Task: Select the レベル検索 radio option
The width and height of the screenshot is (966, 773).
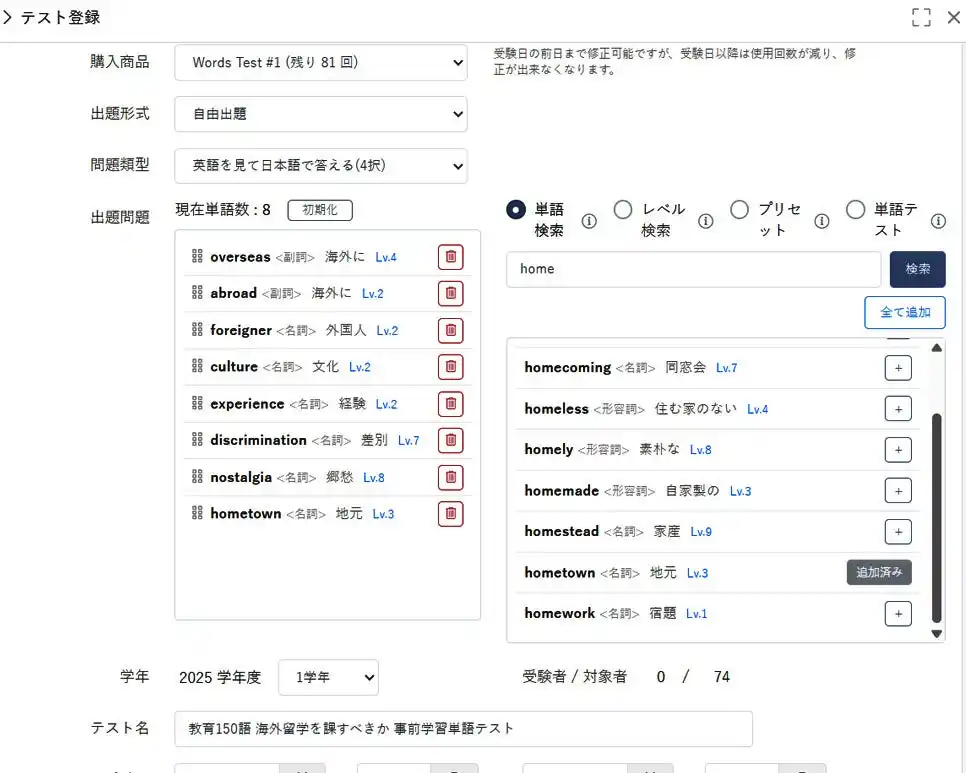Action: point(623,210)
